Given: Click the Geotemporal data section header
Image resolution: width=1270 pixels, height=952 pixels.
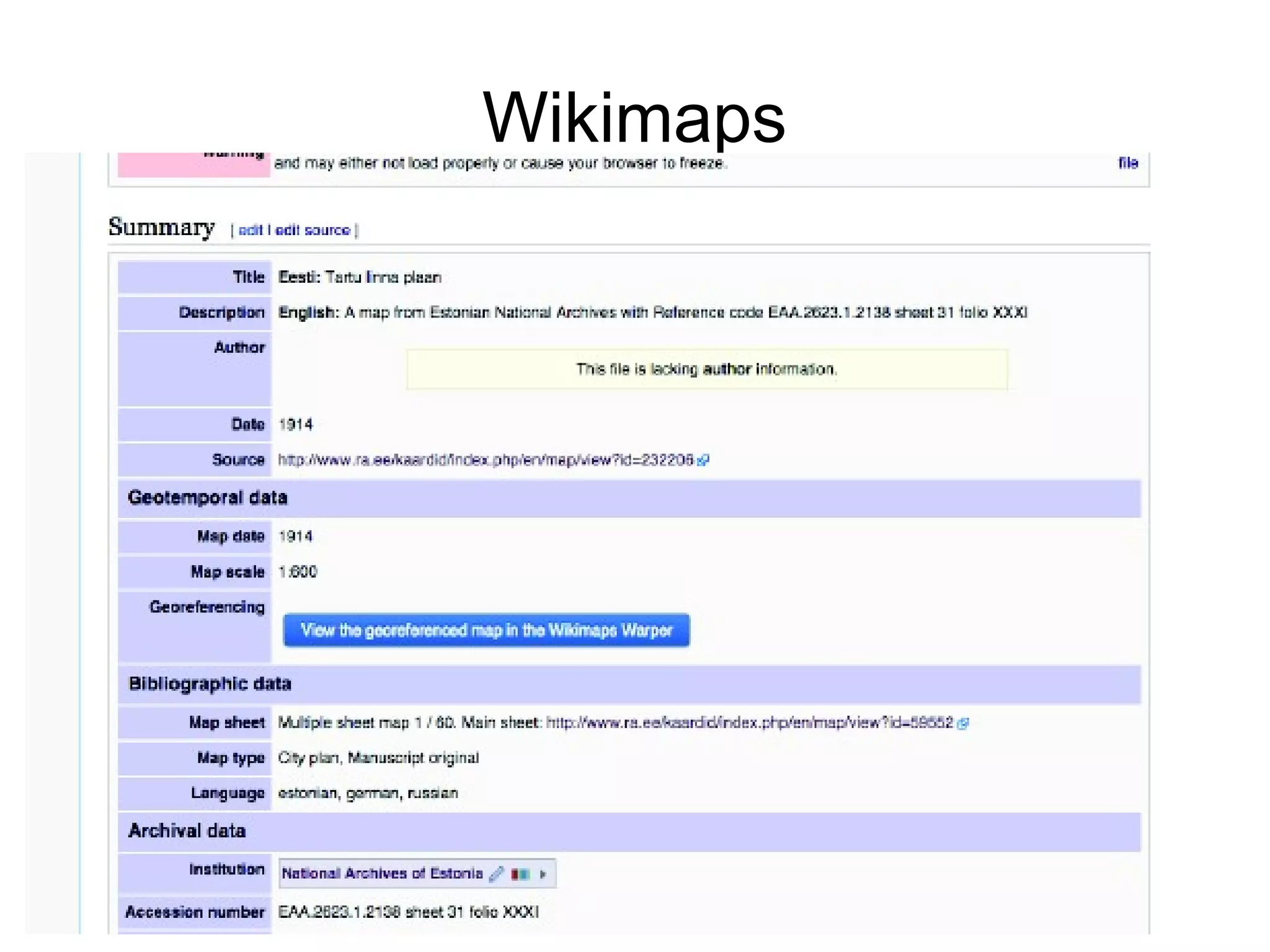Looking at the screenshot, I should coord(629,498).
